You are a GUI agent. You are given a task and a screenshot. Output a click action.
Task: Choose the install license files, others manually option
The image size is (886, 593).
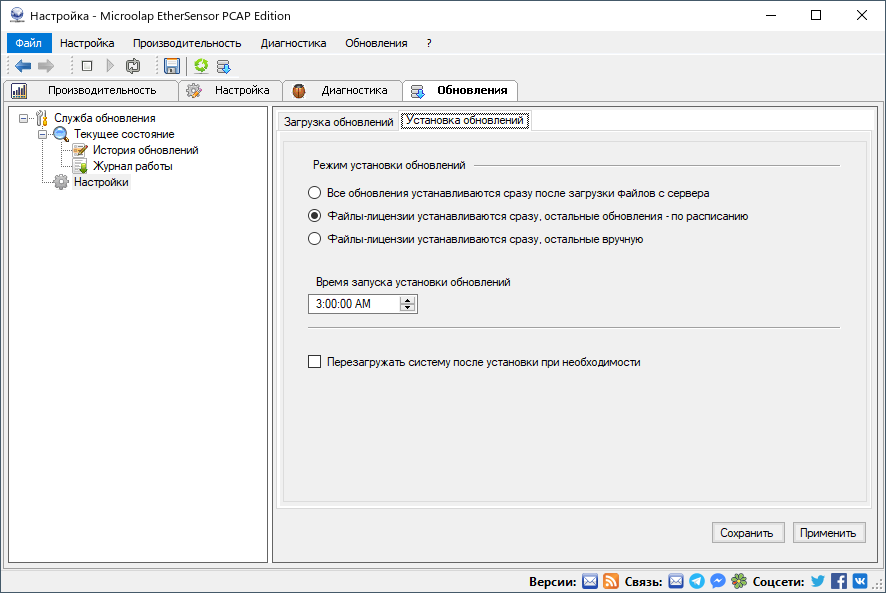click(x=315, y=237)
